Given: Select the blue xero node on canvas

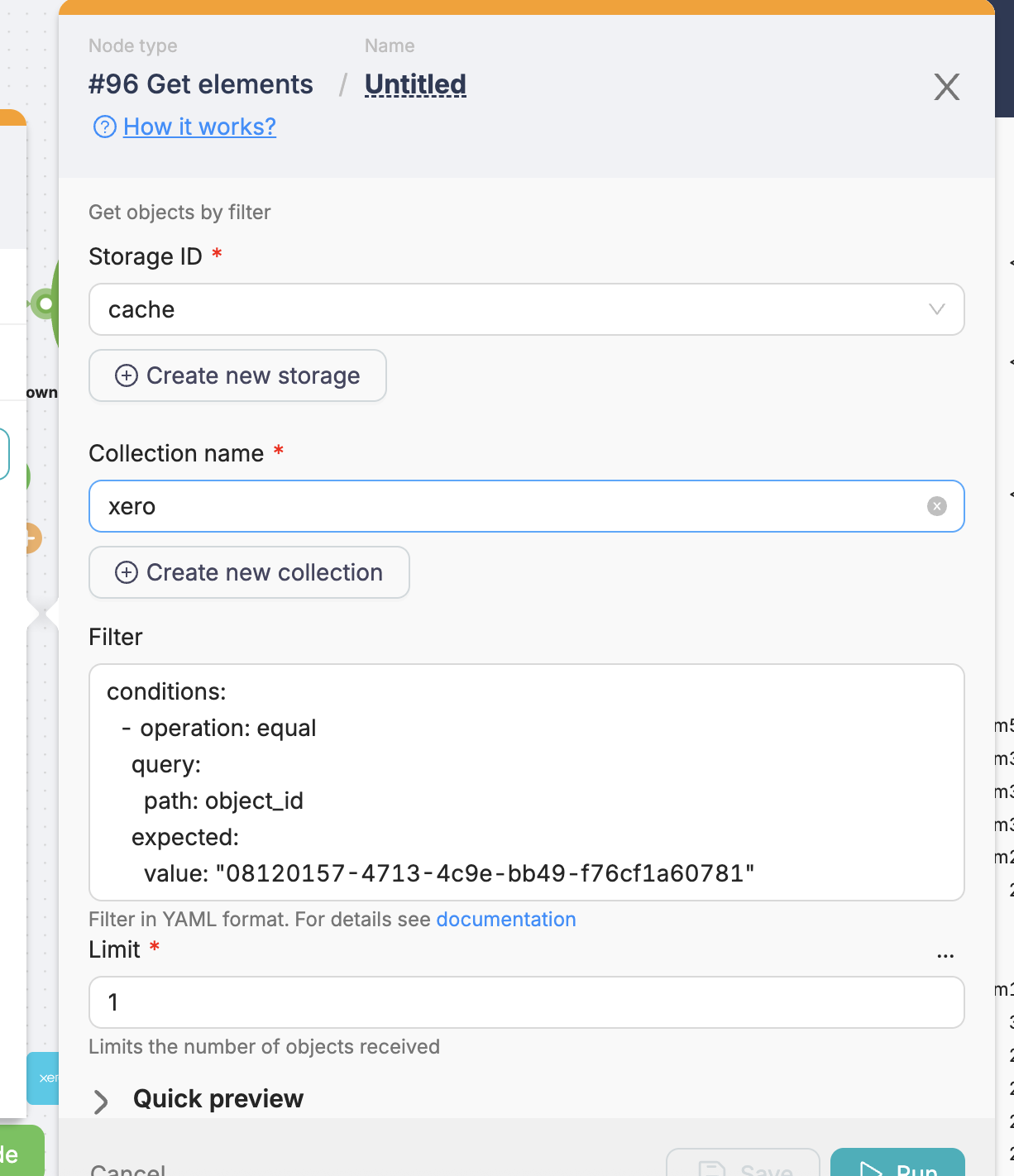Looking at the screenshot, I should 43,1078.
